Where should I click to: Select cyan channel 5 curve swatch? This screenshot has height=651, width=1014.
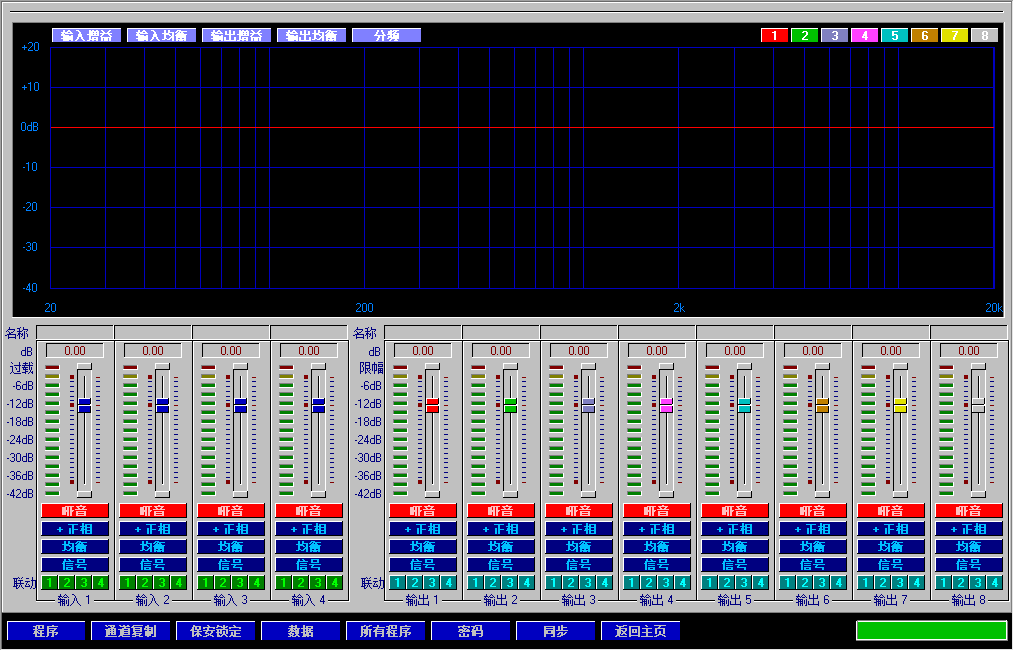(x=895, y=36)
